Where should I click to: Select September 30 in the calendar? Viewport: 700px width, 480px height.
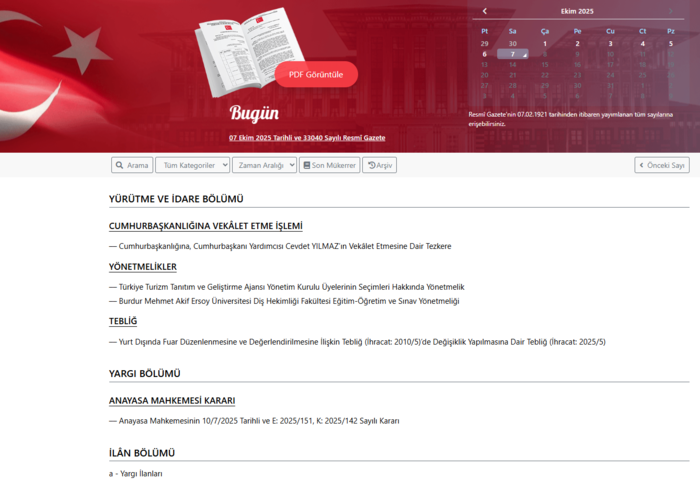tap(512, 44)
